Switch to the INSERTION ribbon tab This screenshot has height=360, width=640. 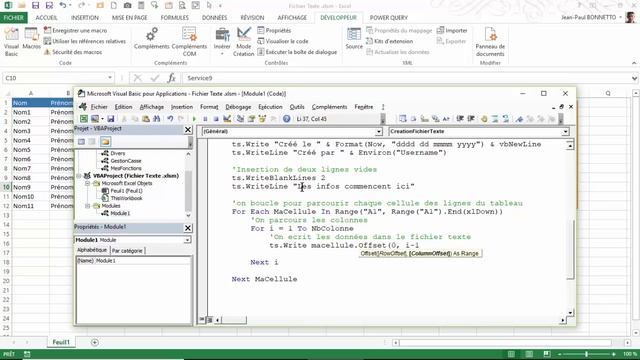pyautogui.click(x=84, y=18)
